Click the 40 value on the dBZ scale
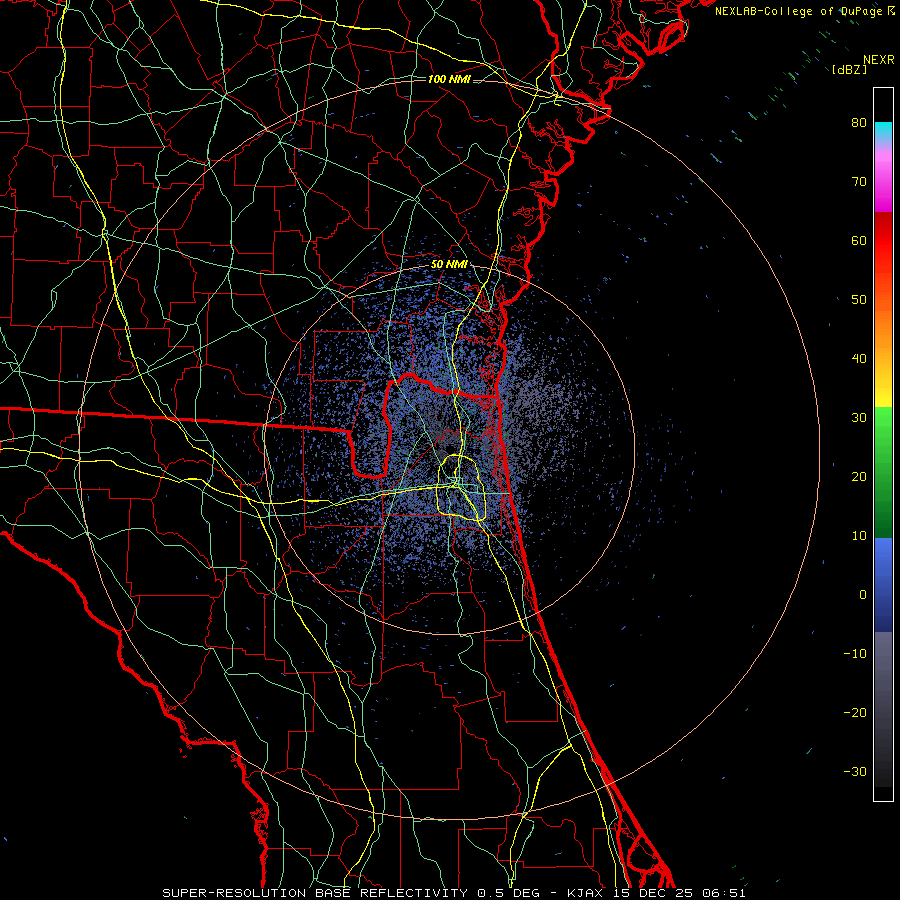 [859, 359]
